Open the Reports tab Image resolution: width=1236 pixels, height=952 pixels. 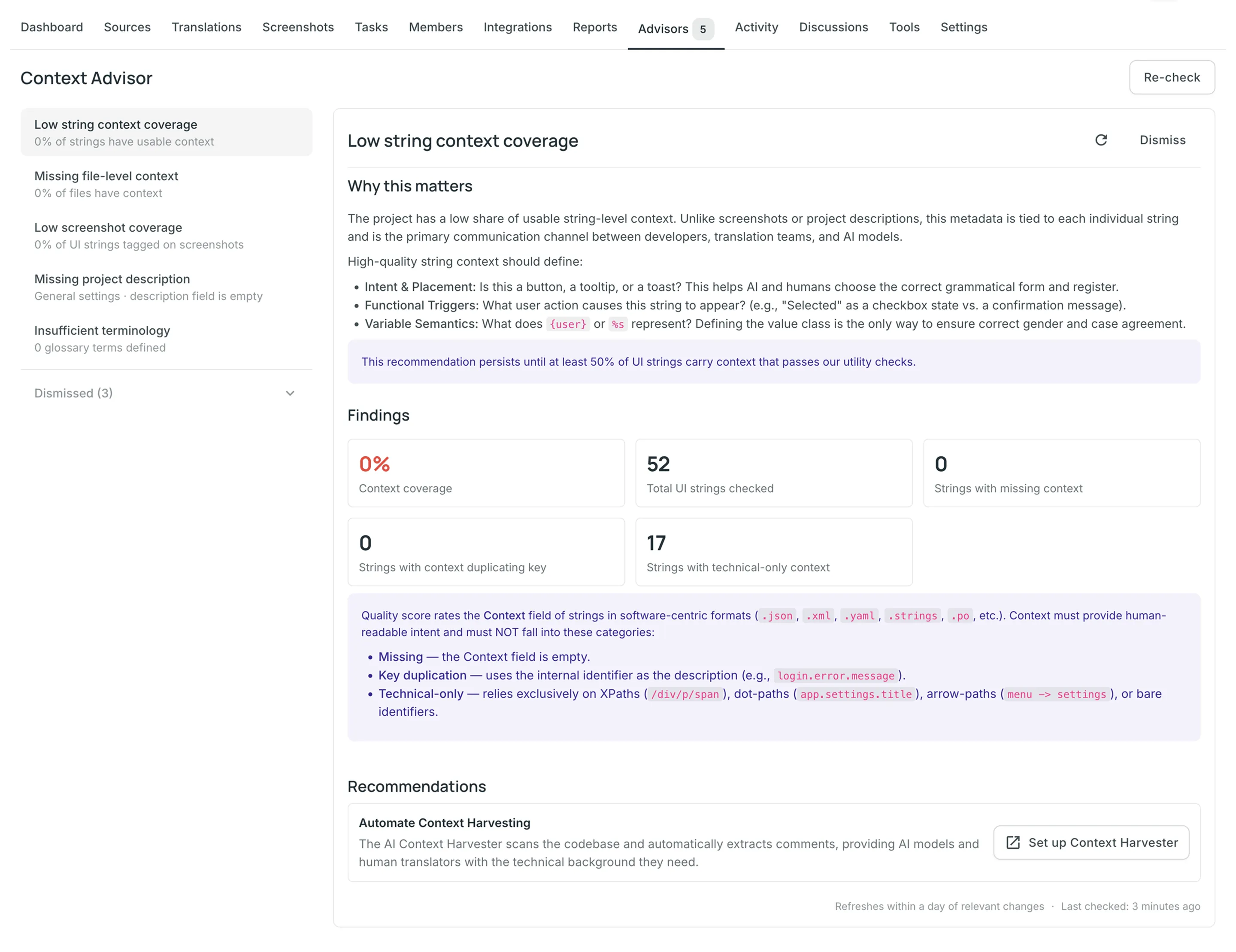595,27
